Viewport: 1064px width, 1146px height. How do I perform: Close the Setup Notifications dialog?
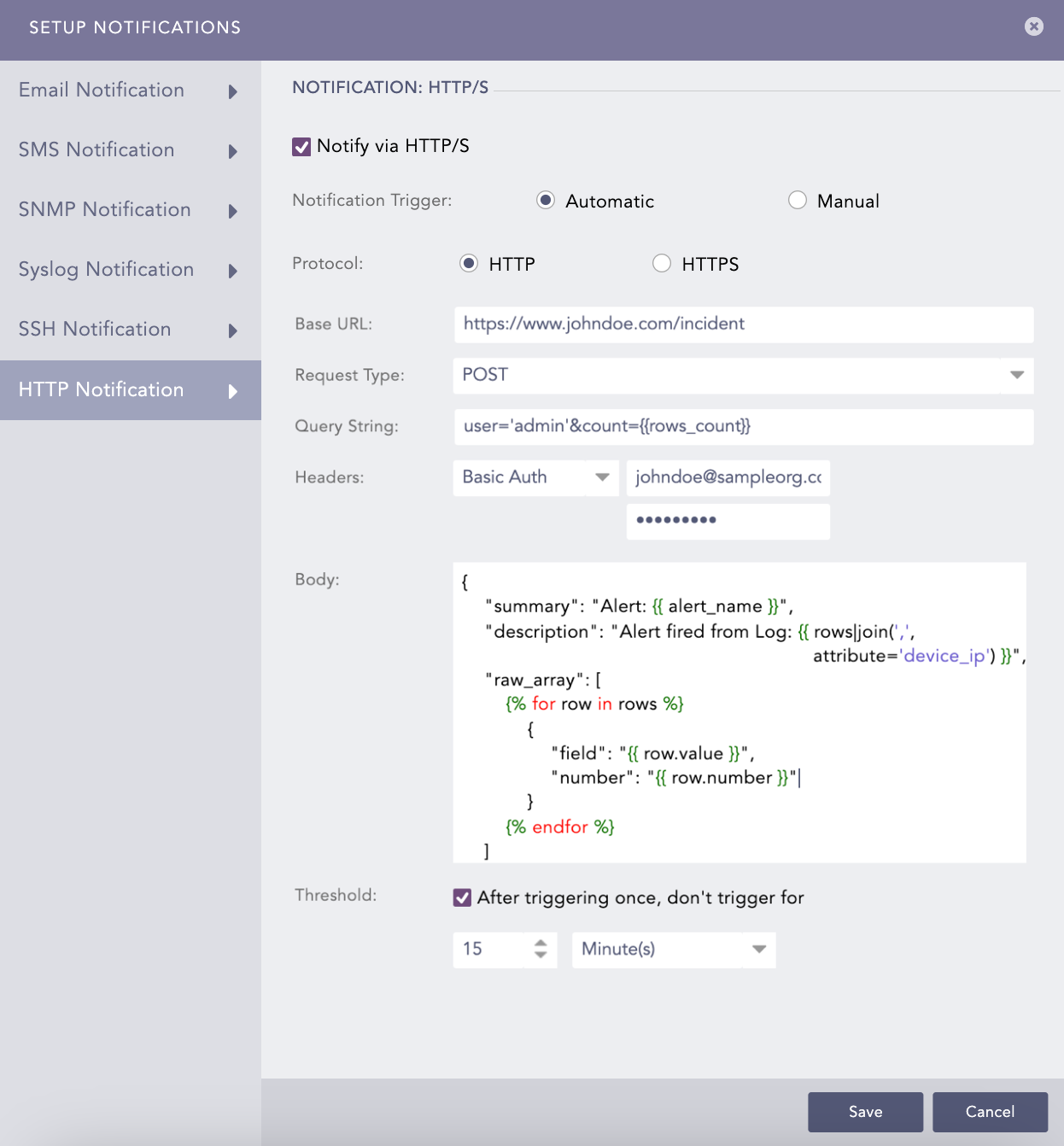point(1033,26)
